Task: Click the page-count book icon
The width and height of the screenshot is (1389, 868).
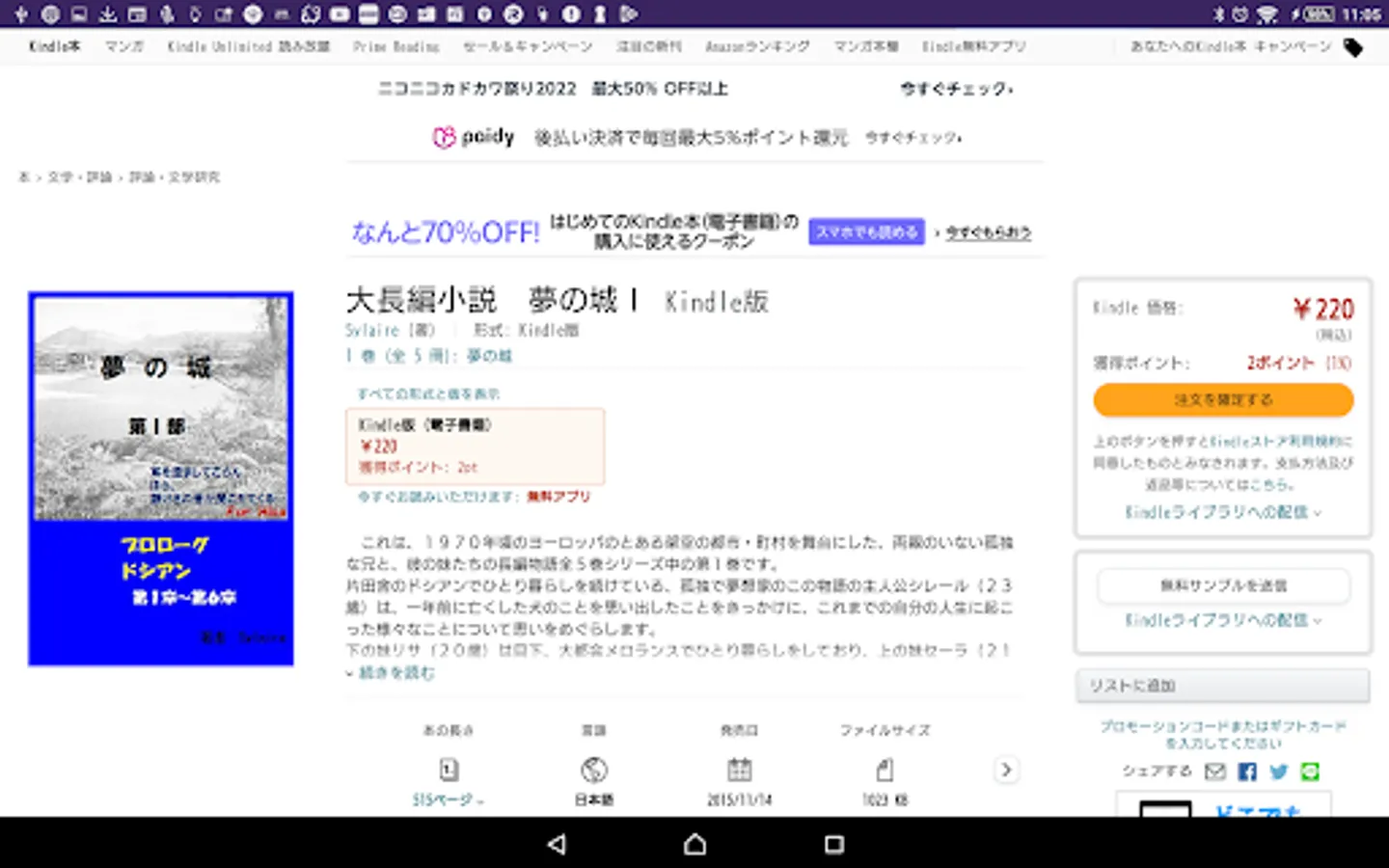Action: pyautogui.click(x=449, y=770)
